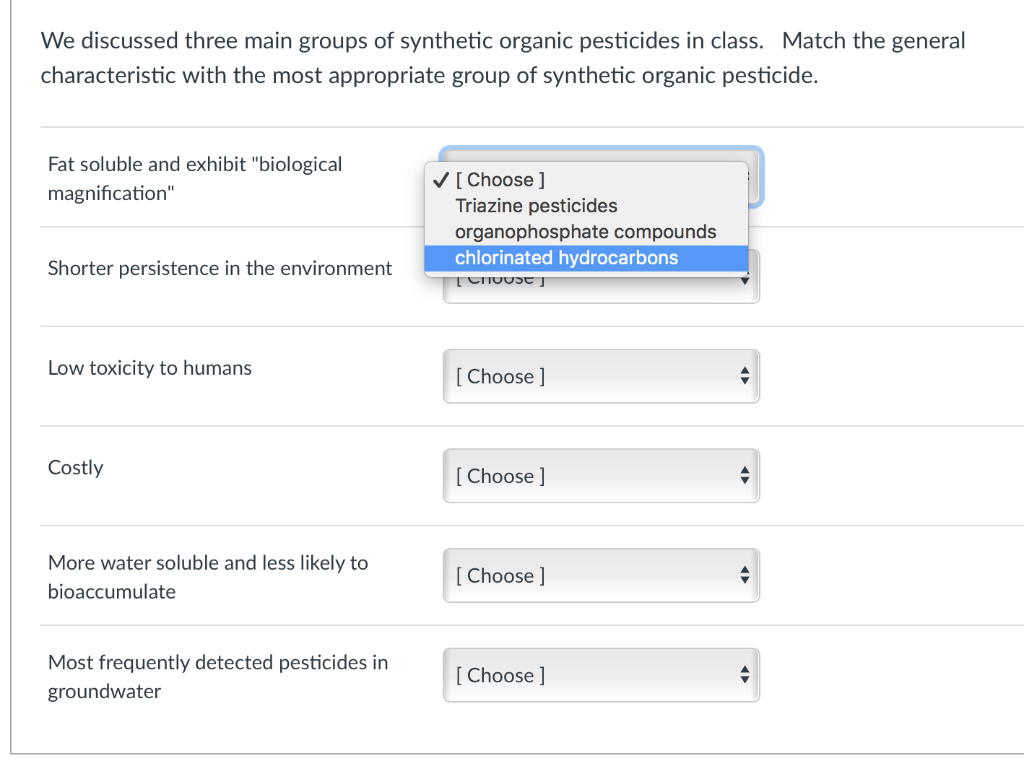Click up-down arrow icon in Costly row

743,477
